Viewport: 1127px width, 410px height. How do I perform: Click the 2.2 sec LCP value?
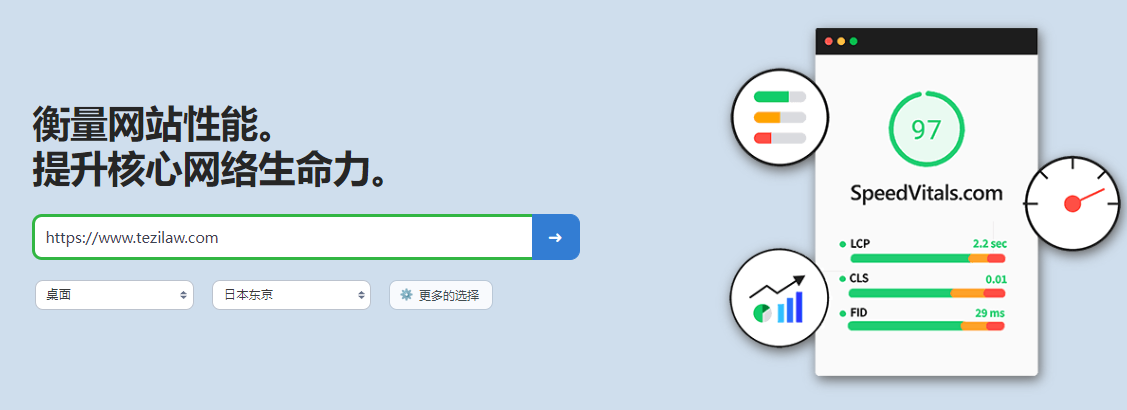tap(990, 243)
